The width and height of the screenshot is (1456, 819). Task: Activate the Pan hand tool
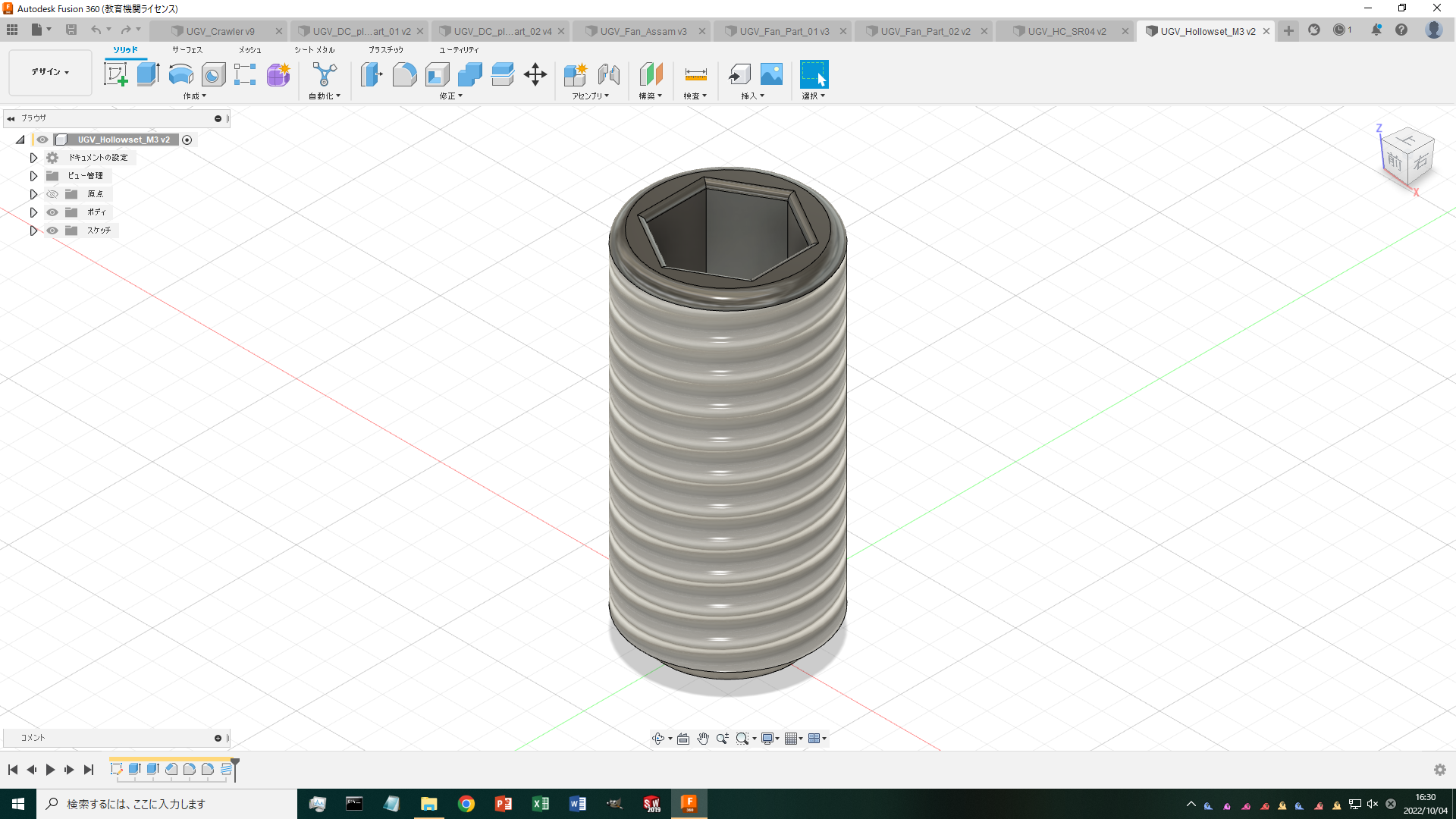703,739
